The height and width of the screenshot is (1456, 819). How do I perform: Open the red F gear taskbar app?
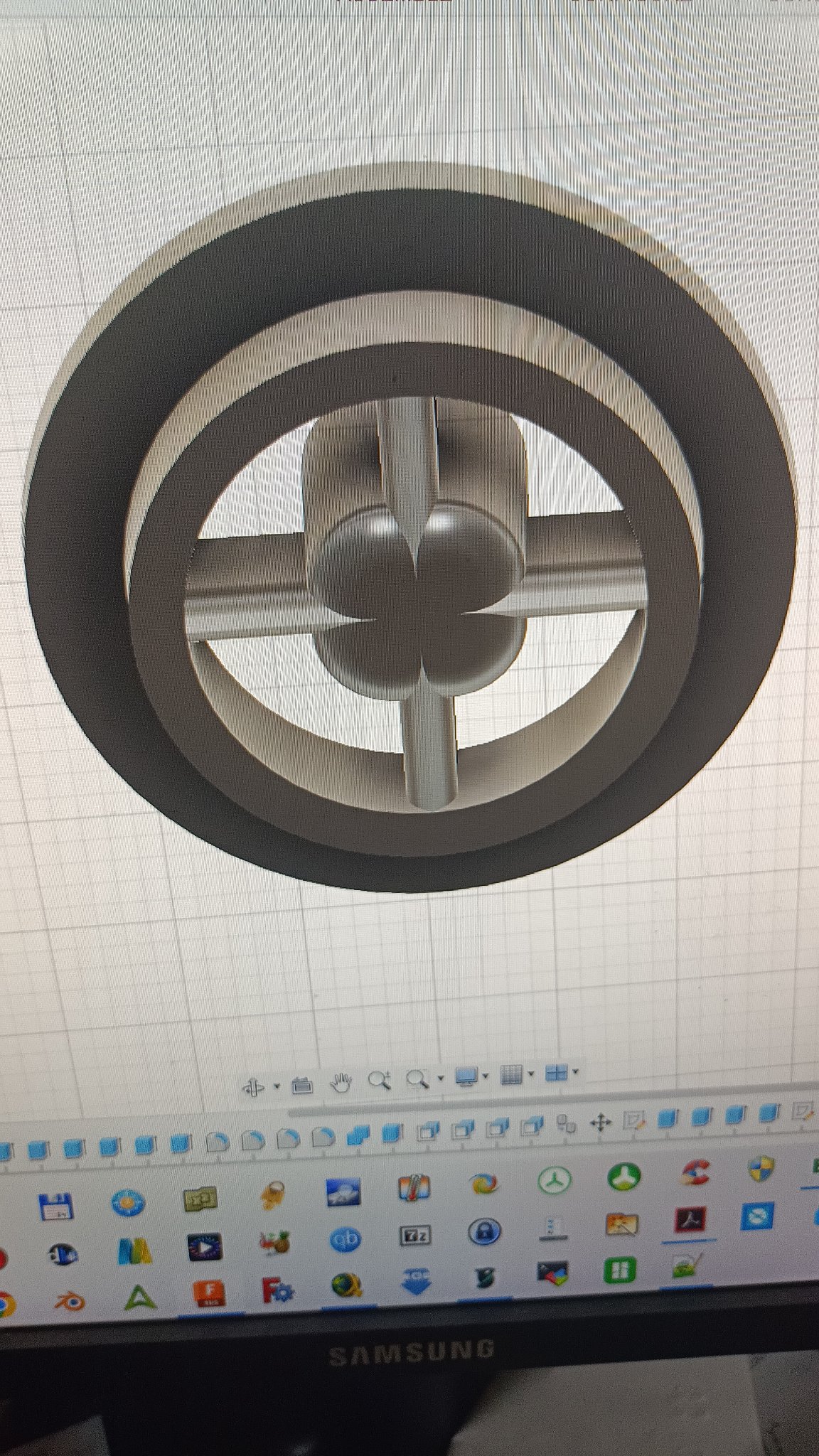click(277, 1290)
